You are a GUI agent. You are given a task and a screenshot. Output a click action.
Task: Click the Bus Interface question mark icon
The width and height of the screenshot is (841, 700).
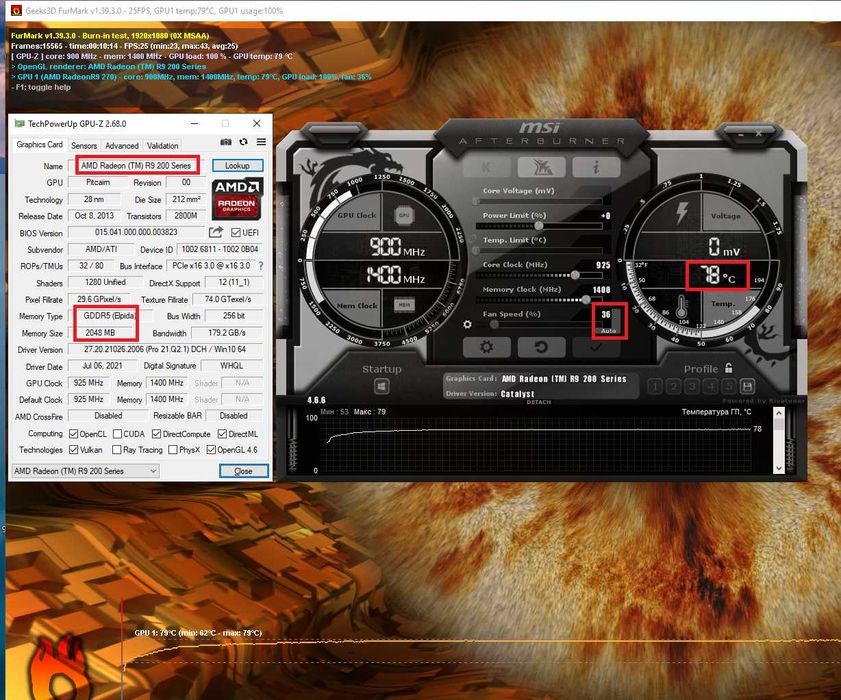(261, 266)
